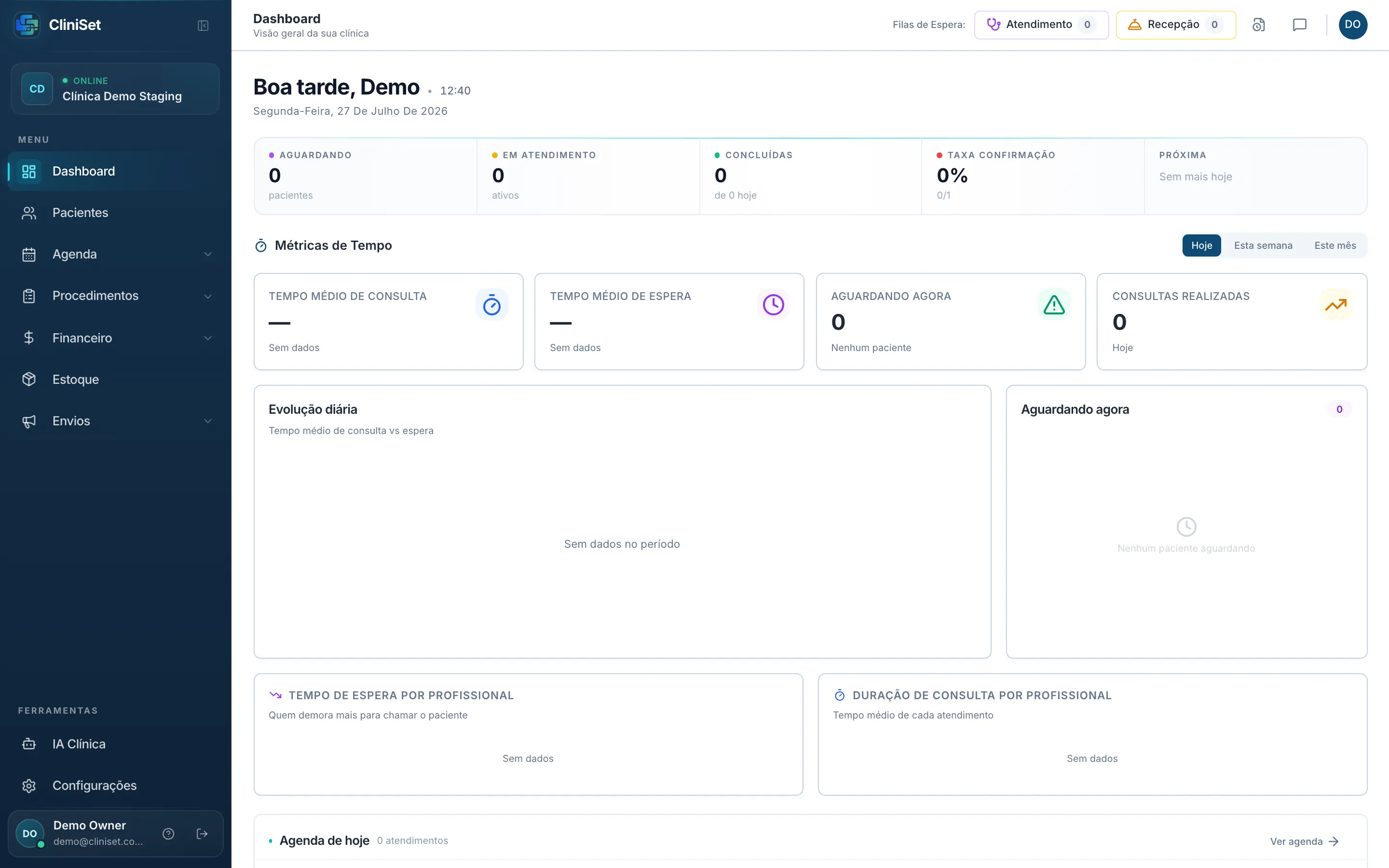Open IA Clínica tool

click(115, 744)
